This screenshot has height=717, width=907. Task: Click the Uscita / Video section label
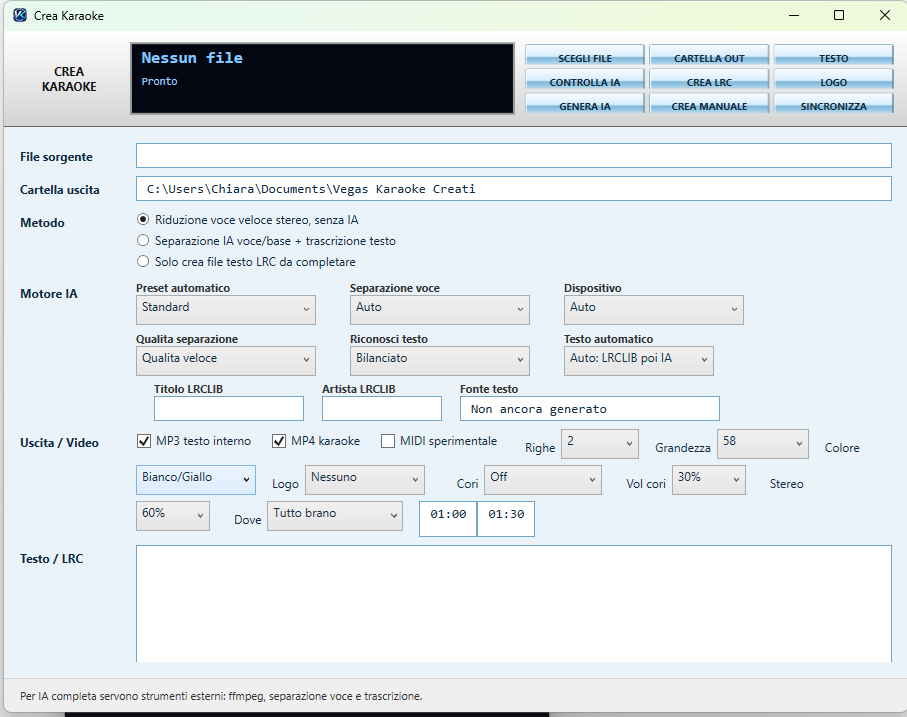point(59,443)
